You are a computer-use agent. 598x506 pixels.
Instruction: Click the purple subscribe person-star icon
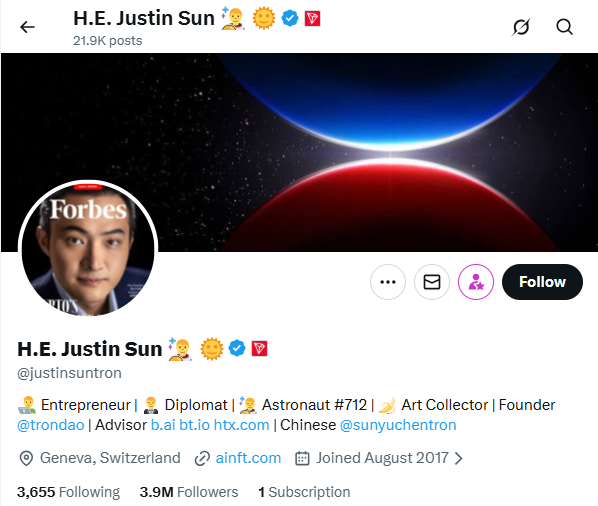point(476,282)
